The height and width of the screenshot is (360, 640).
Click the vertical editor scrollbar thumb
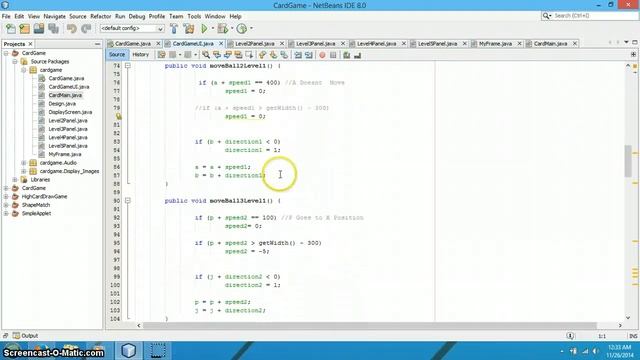coord(628,161)
